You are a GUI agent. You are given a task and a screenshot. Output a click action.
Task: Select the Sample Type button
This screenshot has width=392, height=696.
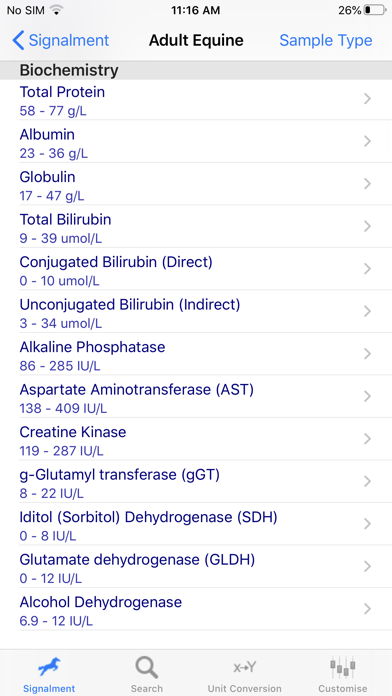coord(326,40)
